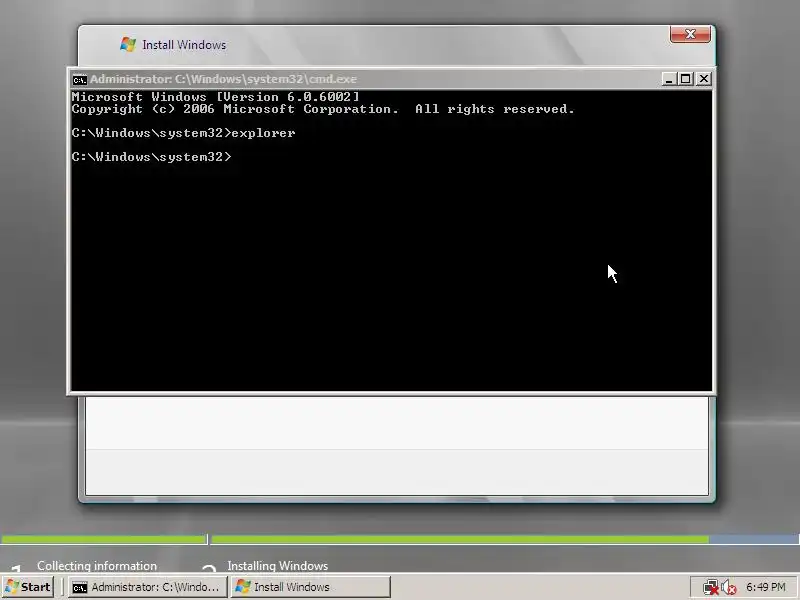Click the last C:\Windows\system32> prompt
This screenshot has width=800, height=600.
click(152, 157)
